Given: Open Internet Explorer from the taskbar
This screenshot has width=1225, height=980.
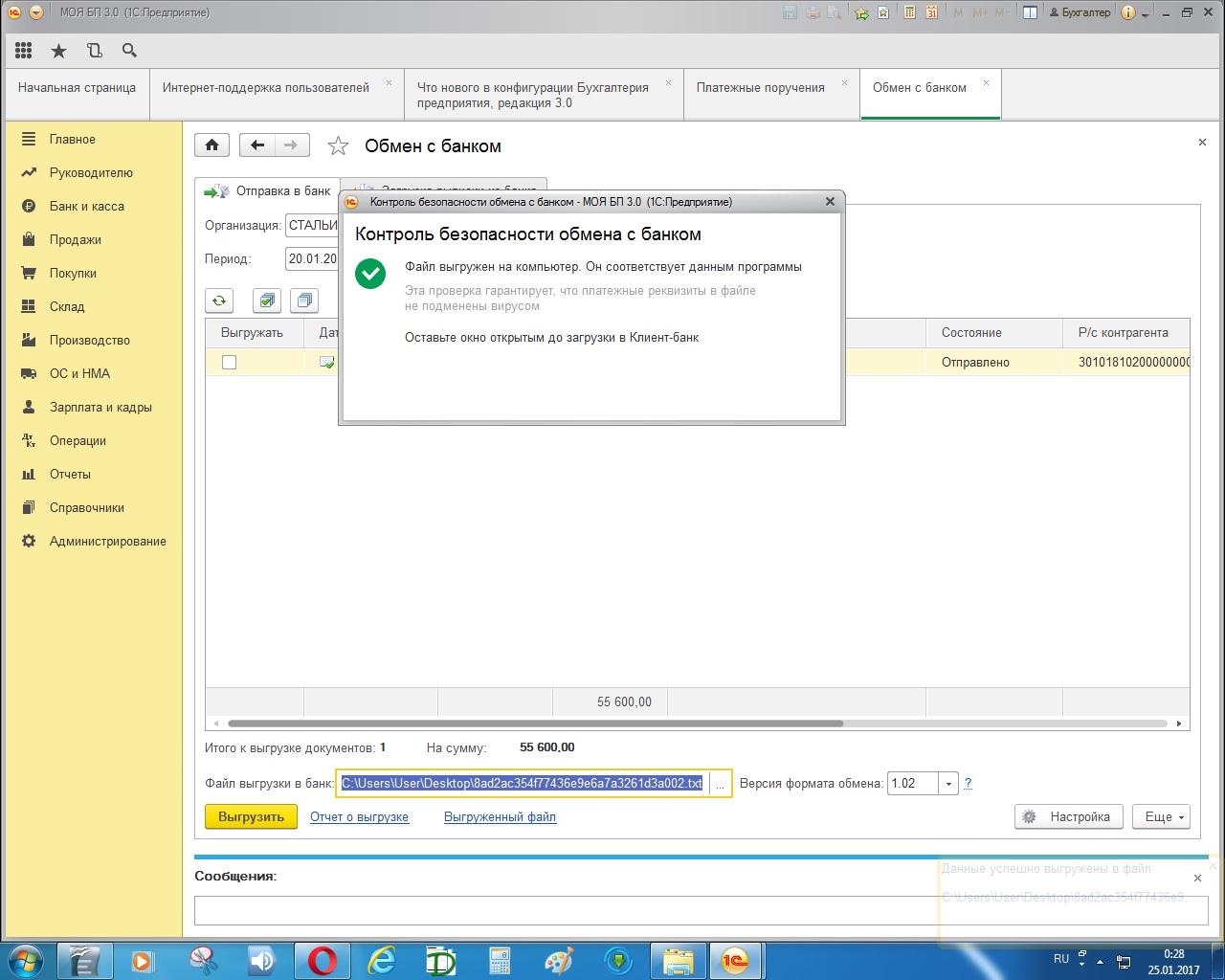Looking at the screenshot, I should point(382,960).
